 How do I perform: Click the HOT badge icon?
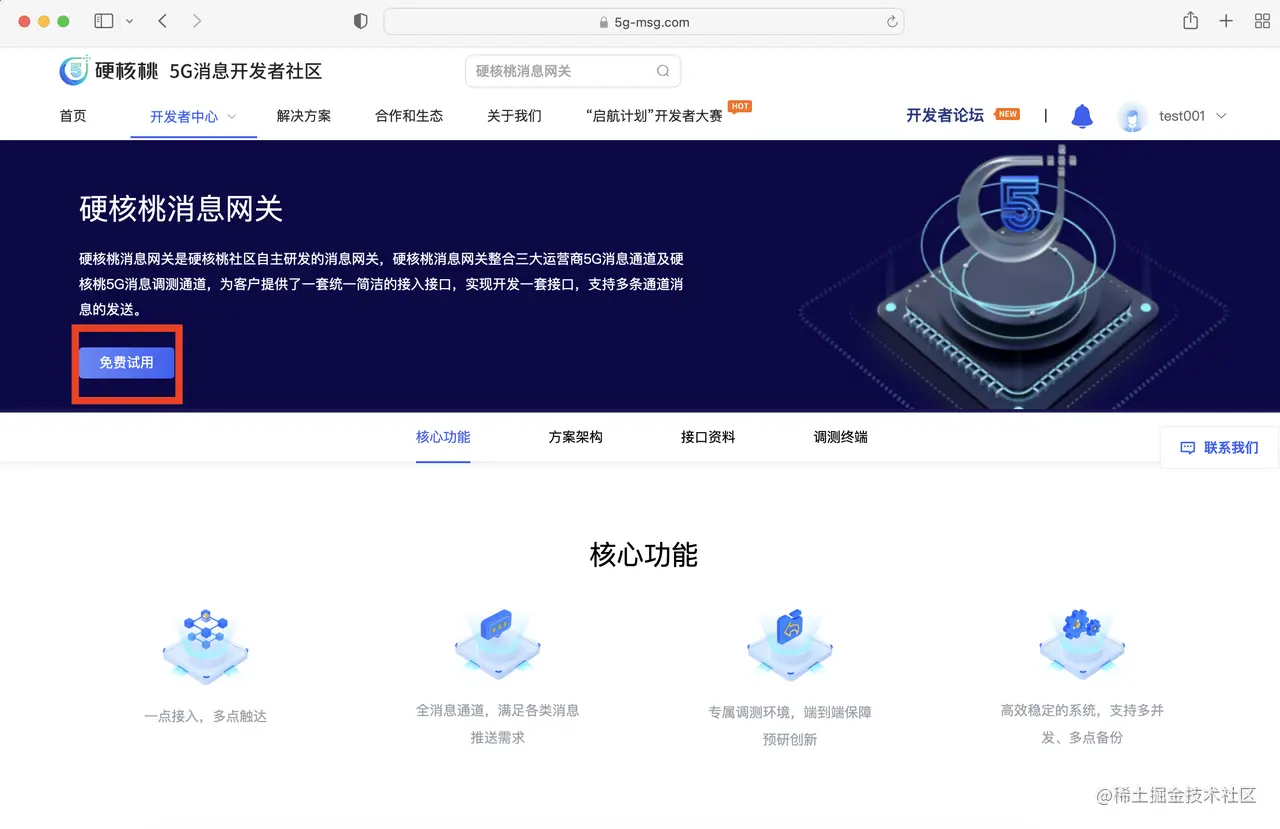(x=739, y=106)
